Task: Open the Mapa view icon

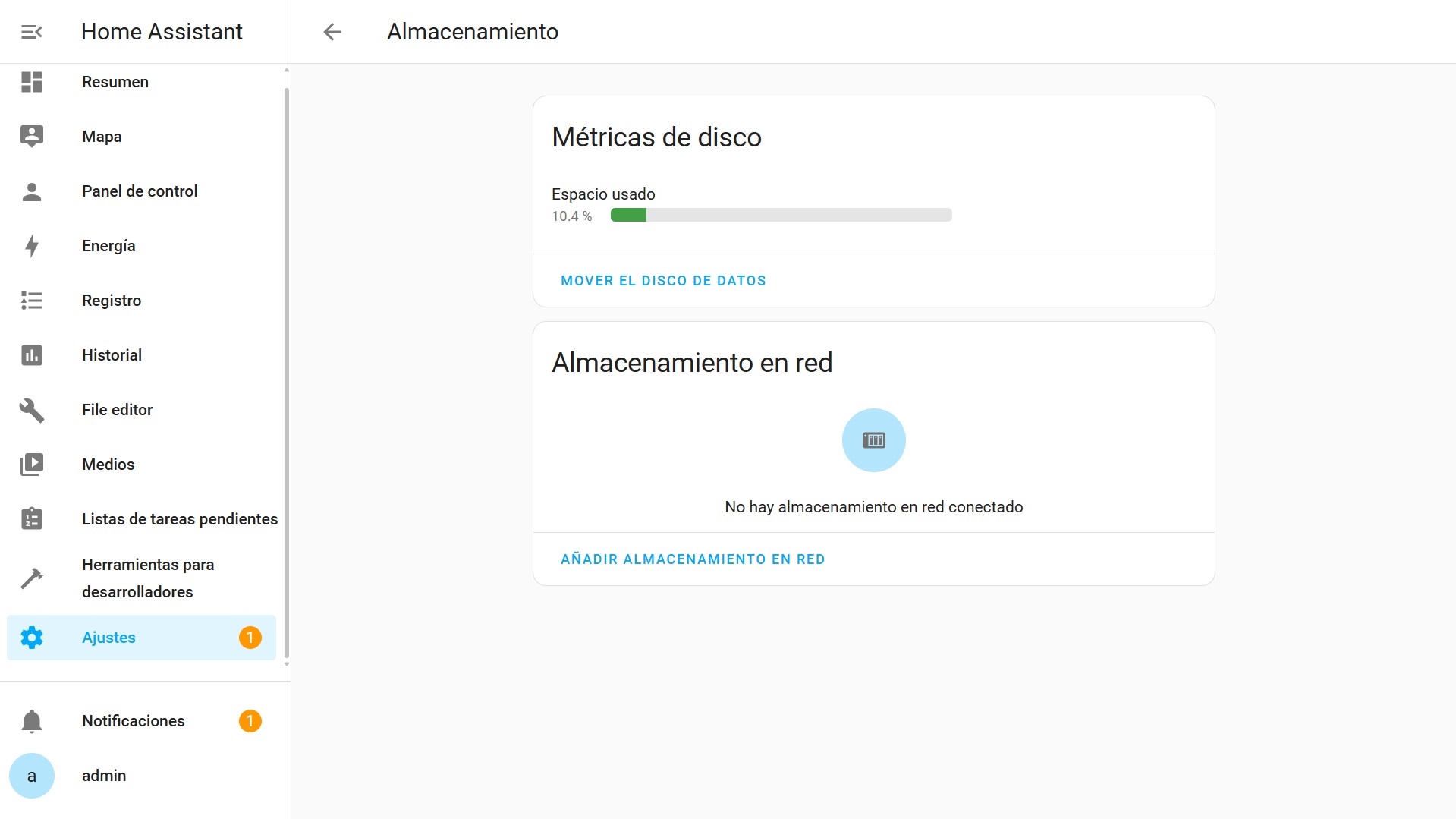Action: [x=31, y=136]
